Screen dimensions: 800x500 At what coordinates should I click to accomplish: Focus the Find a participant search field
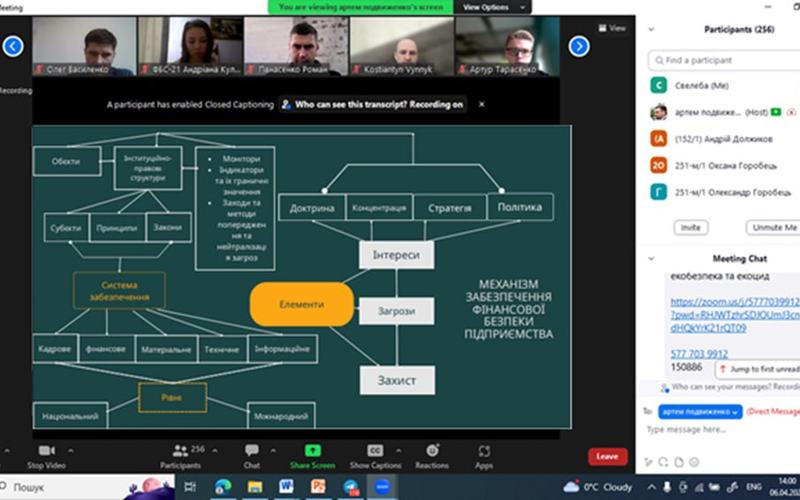(724, 60)
